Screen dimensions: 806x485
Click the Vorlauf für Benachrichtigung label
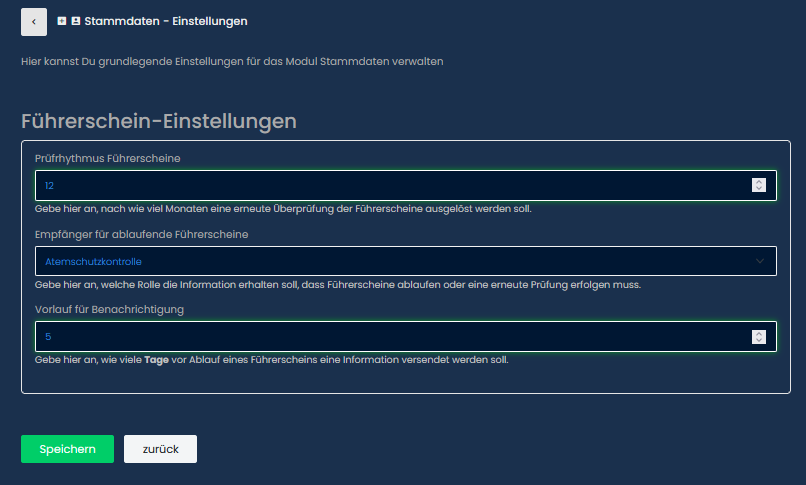click(x=109, y=310)
